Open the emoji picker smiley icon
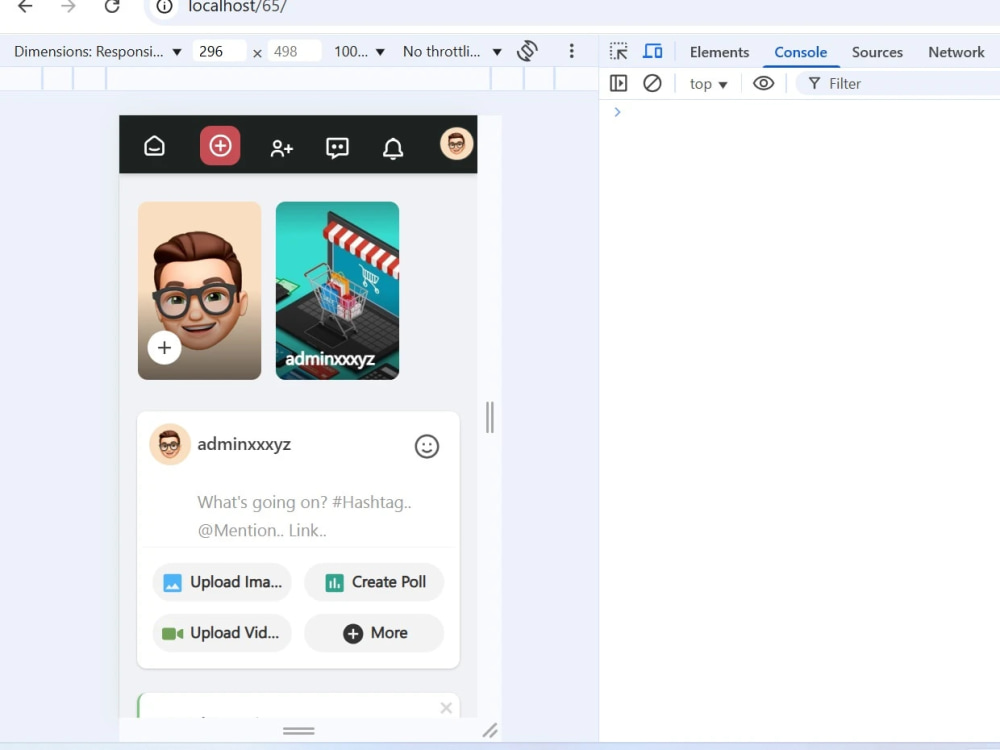This screenshot has height=750, width=1000. (x=427, y=446)
